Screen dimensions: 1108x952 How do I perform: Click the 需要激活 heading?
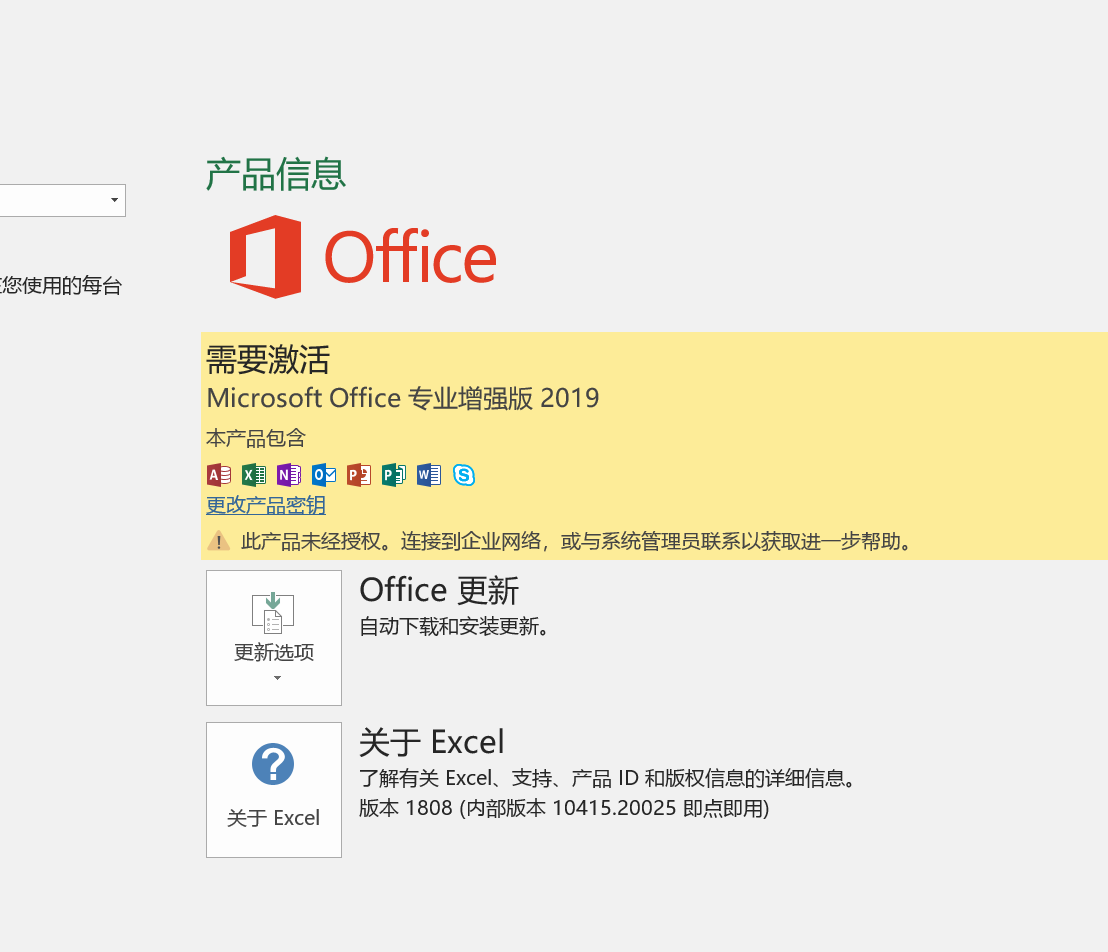(x=268, y=360)
